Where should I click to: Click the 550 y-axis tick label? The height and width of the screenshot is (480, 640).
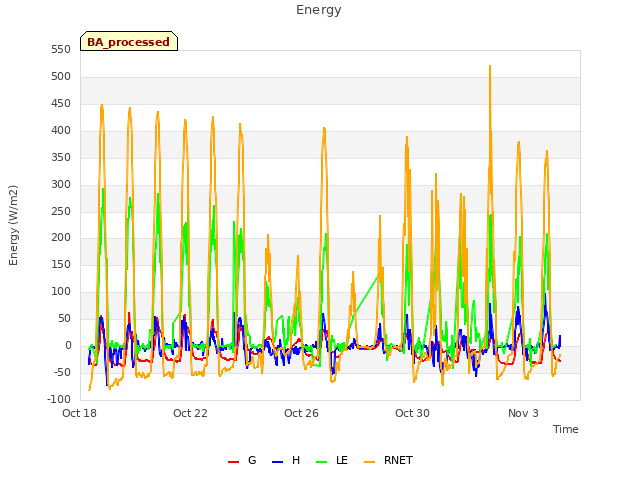click(61, 50)
